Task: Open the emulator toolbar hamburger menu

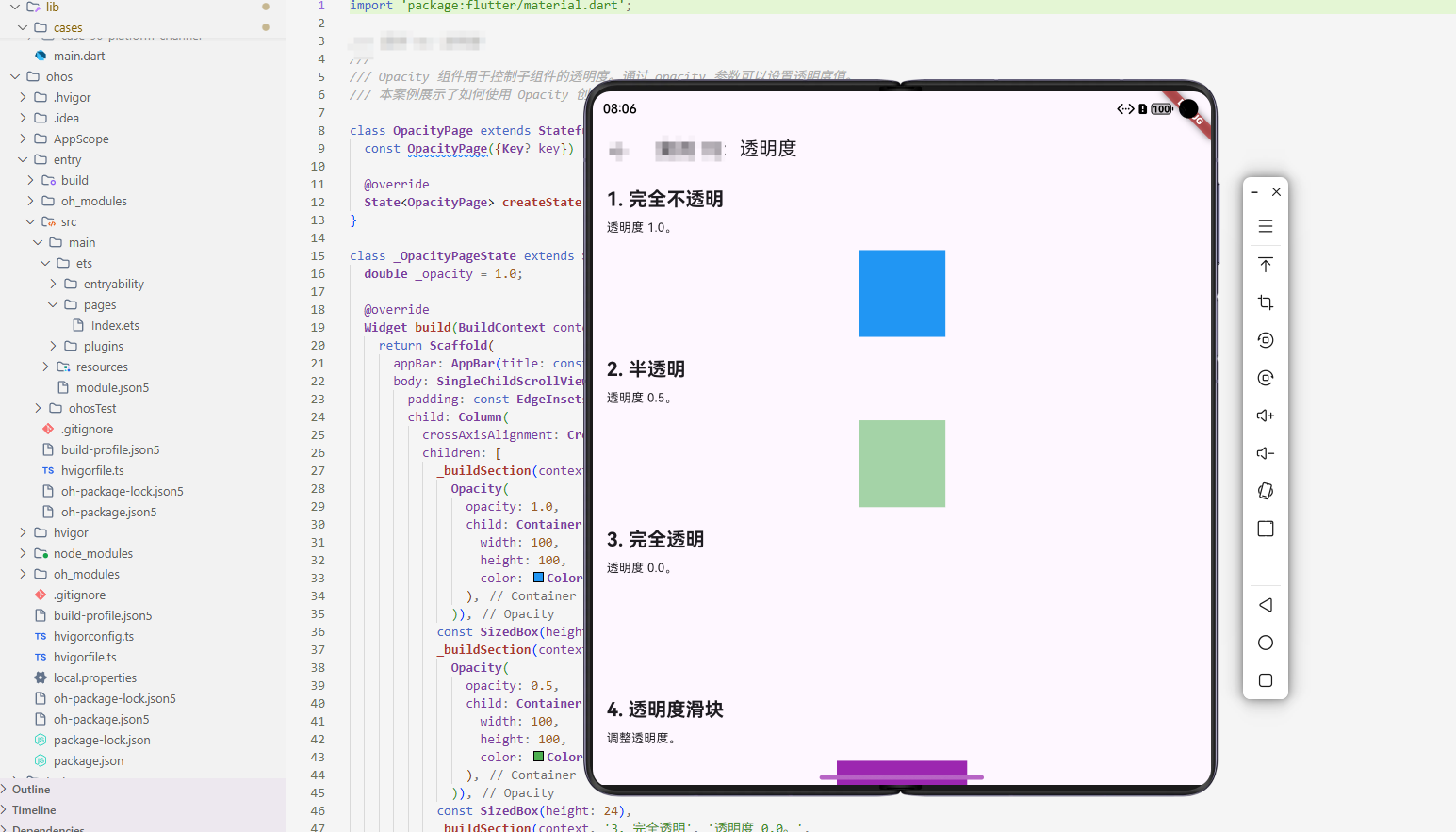Action: point(1266,226)
